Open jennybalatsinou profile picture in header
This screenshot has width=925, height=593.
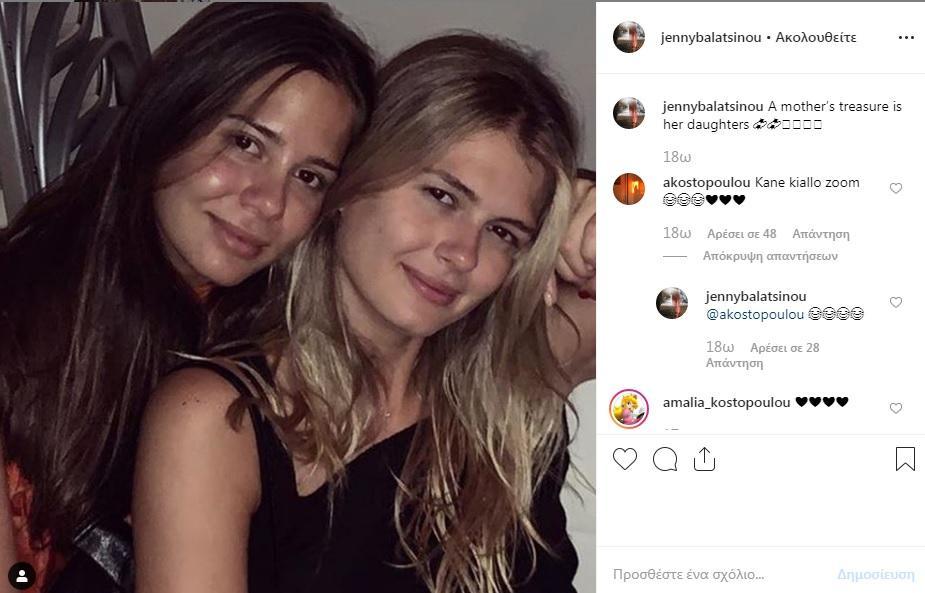[629, 37]
